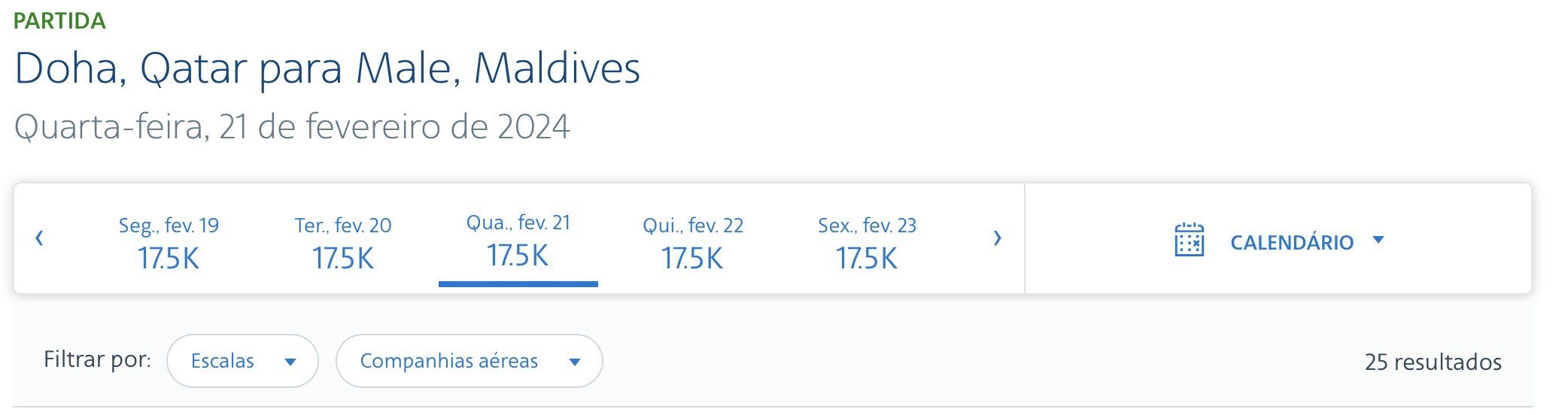The image size is (1568, 415).
Task: Select the Seg., fev. 19 date tab
Action: (169, 242)
